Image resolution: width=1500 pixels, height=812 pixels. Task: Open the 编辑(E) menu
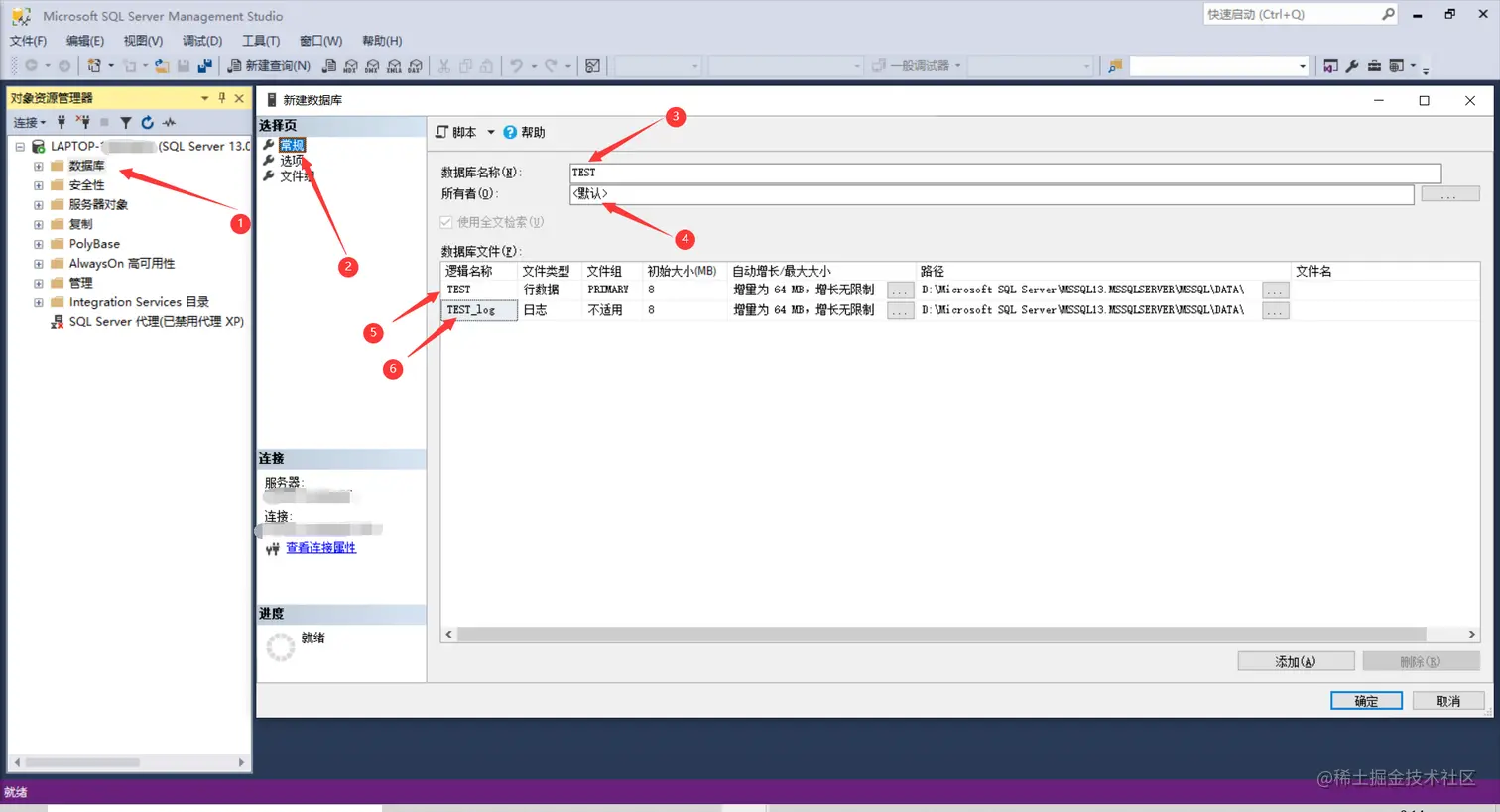click(x=84, y=41)
